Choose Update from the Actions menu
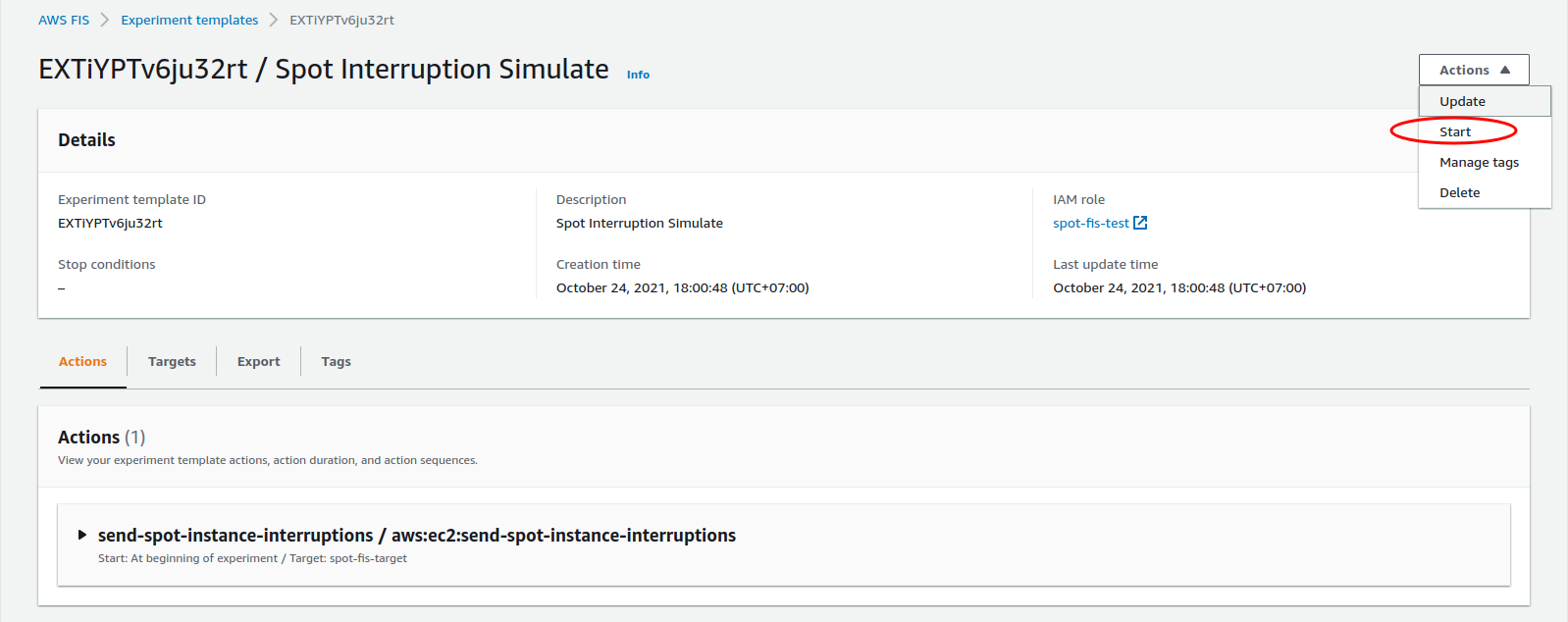Screen dimensions: 1568x622 click(x=1485, y=101)
